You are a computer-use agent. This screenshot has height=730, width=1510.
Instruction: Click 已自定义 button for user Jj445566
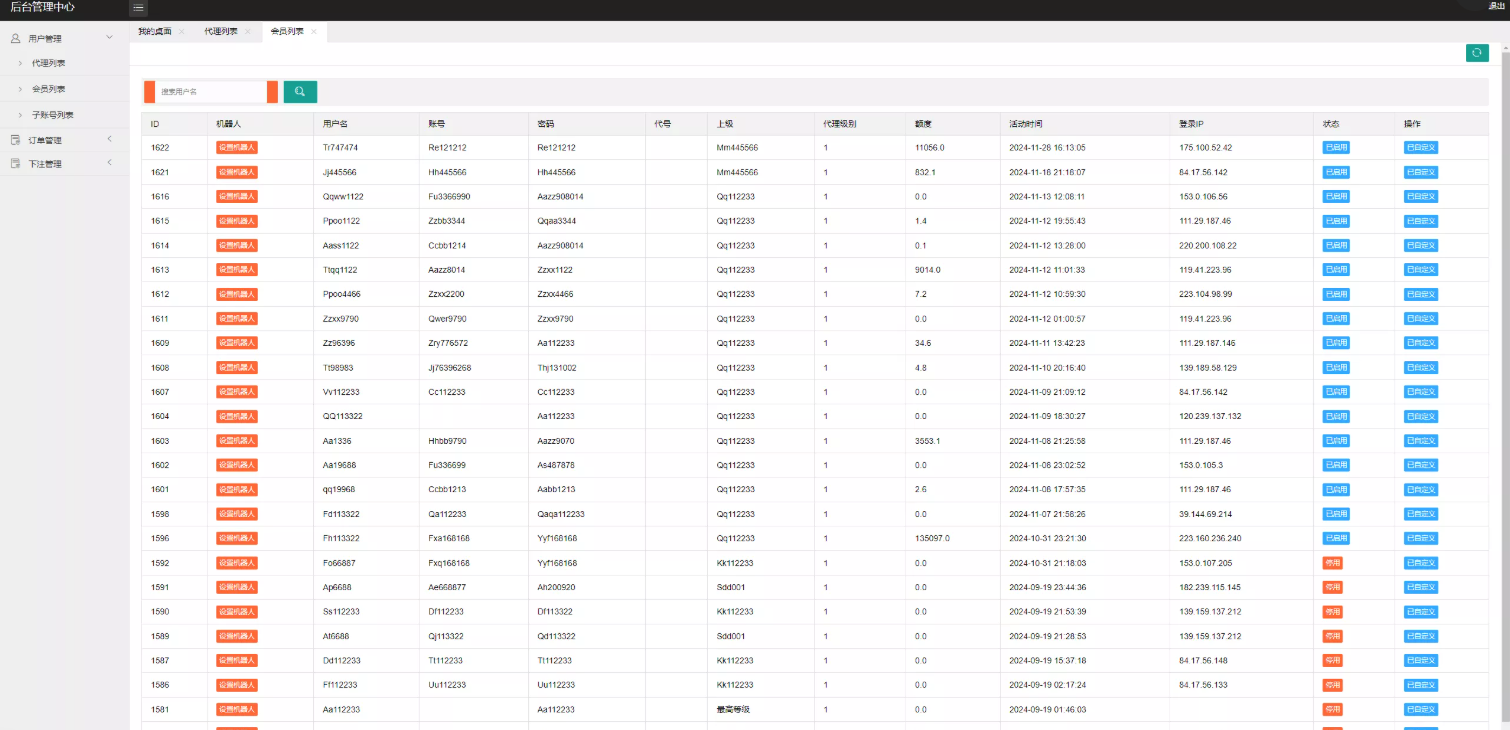pyautogui.click(x=1420, y=172)
